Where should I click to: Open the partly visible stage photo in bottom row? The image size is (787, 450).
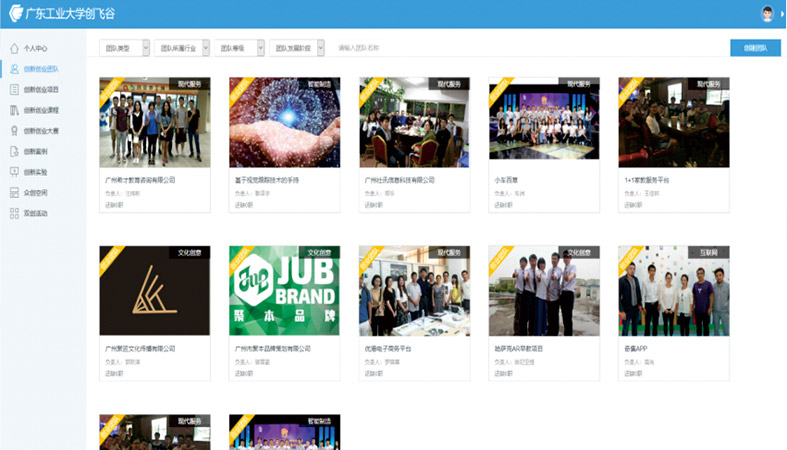285,432
